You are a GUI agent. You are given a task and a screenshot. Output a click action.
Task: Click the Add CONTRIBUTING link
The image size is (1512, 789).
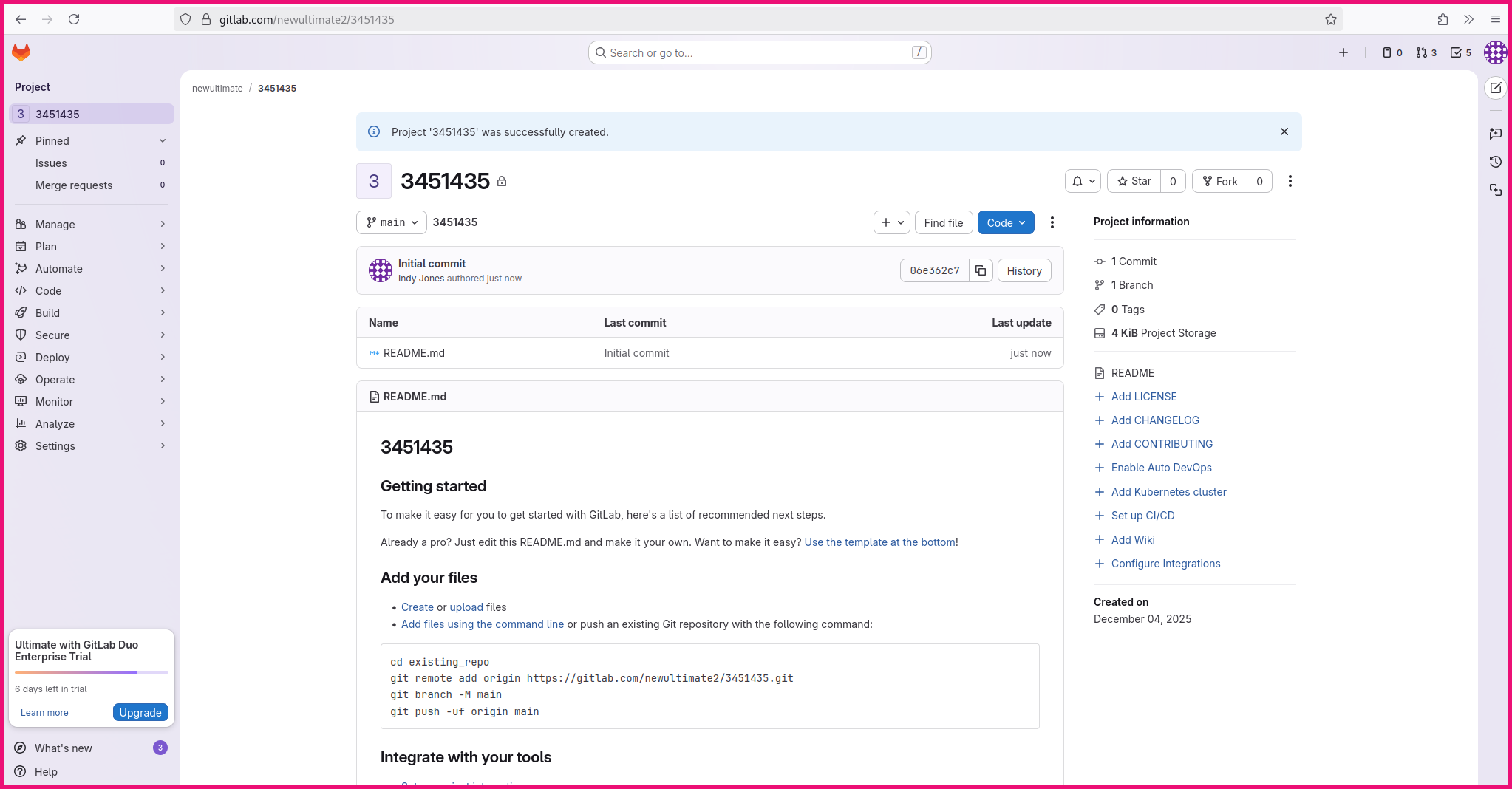tap(1162, 444)
